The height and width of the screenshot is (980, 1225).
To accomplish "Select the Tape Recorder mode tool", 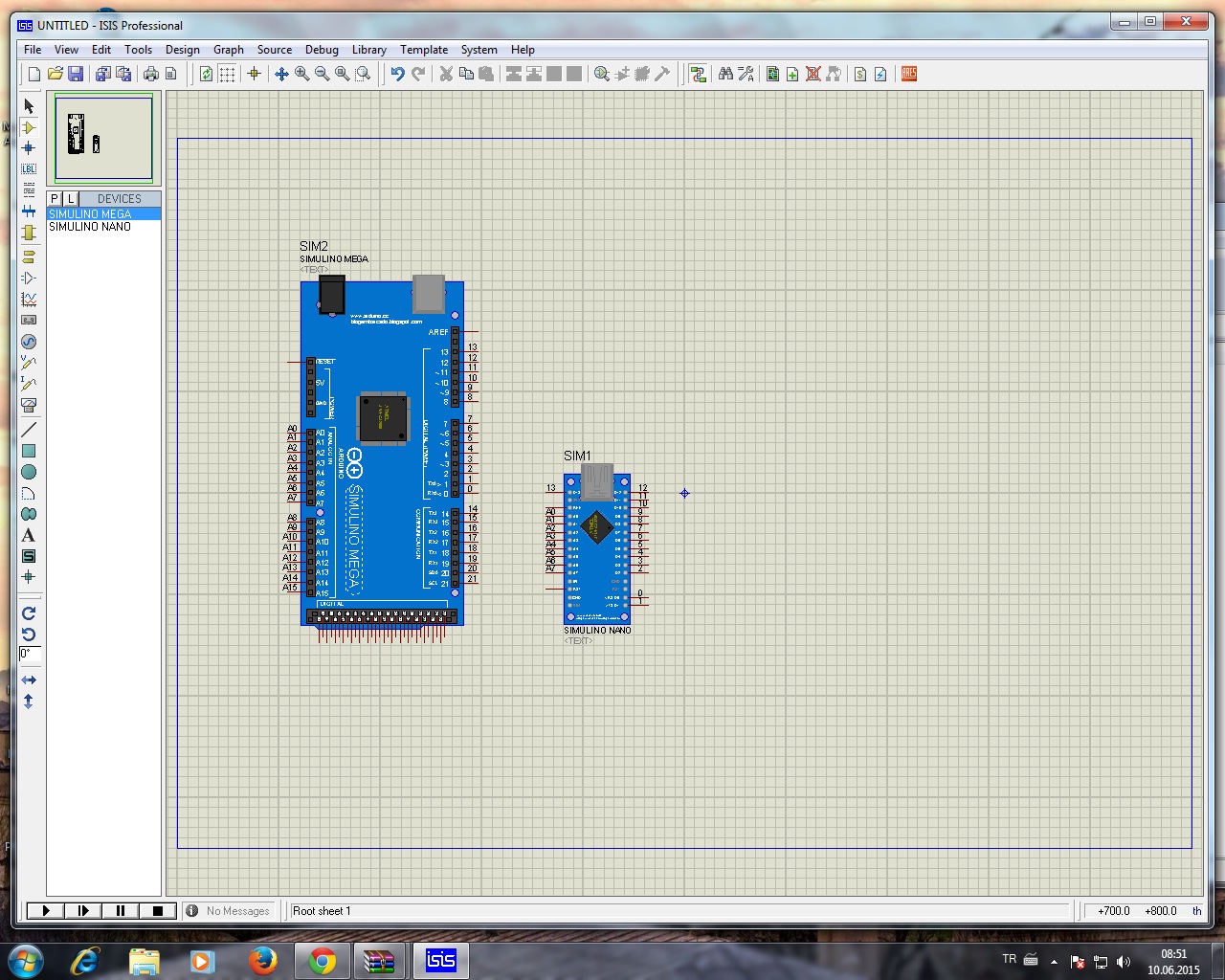I will click(29, 321).
